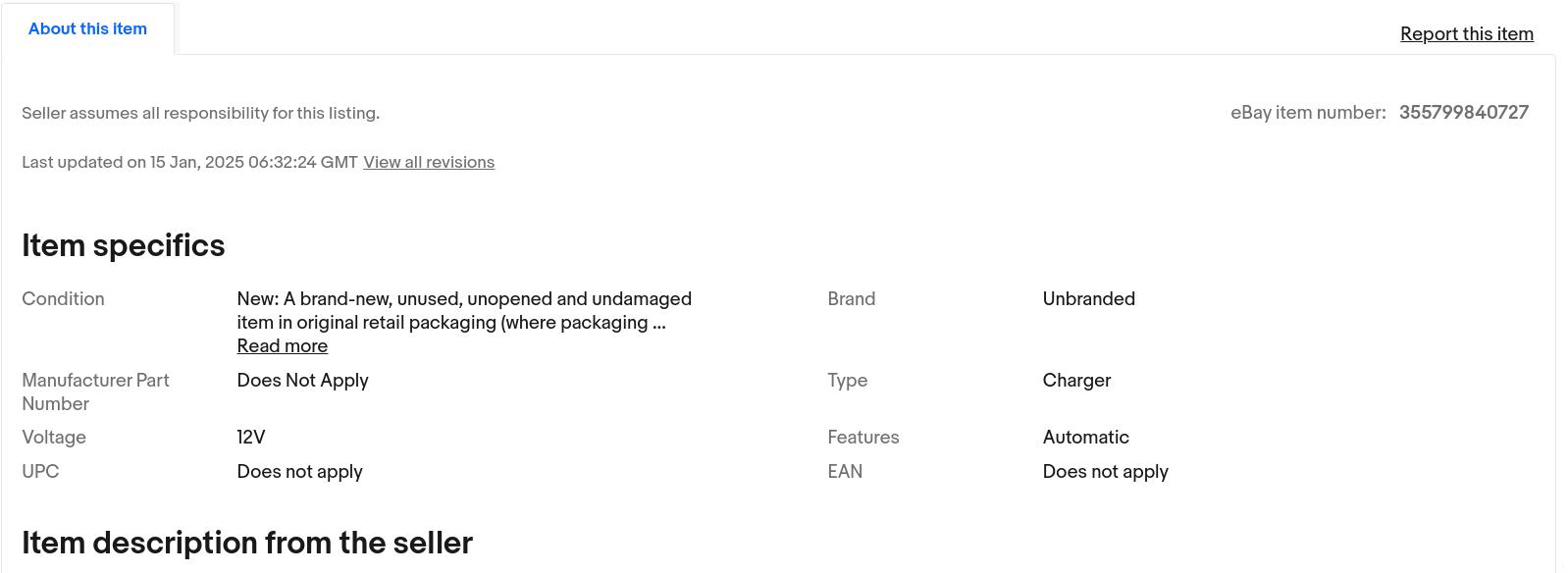Click the 12V voltage value
1568x573 pixels.
click(x=251, y=438)
